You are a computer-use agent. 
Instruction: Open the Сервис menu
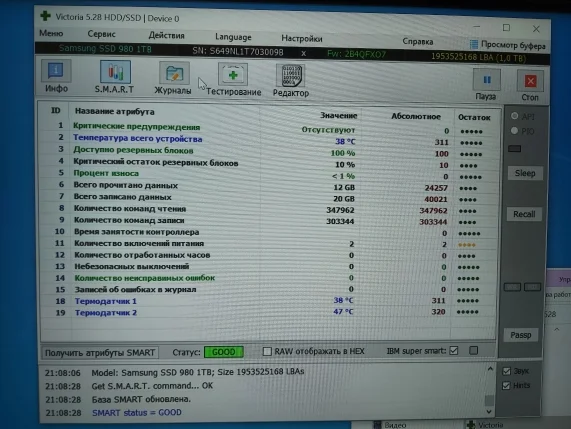tap(101, 34)
